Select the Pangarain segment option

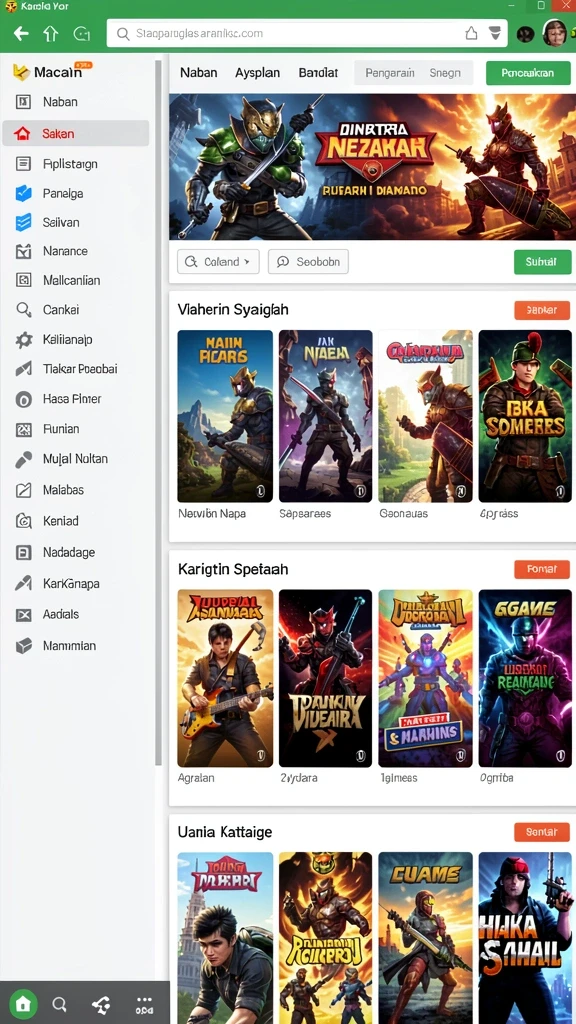click(390, 73)
